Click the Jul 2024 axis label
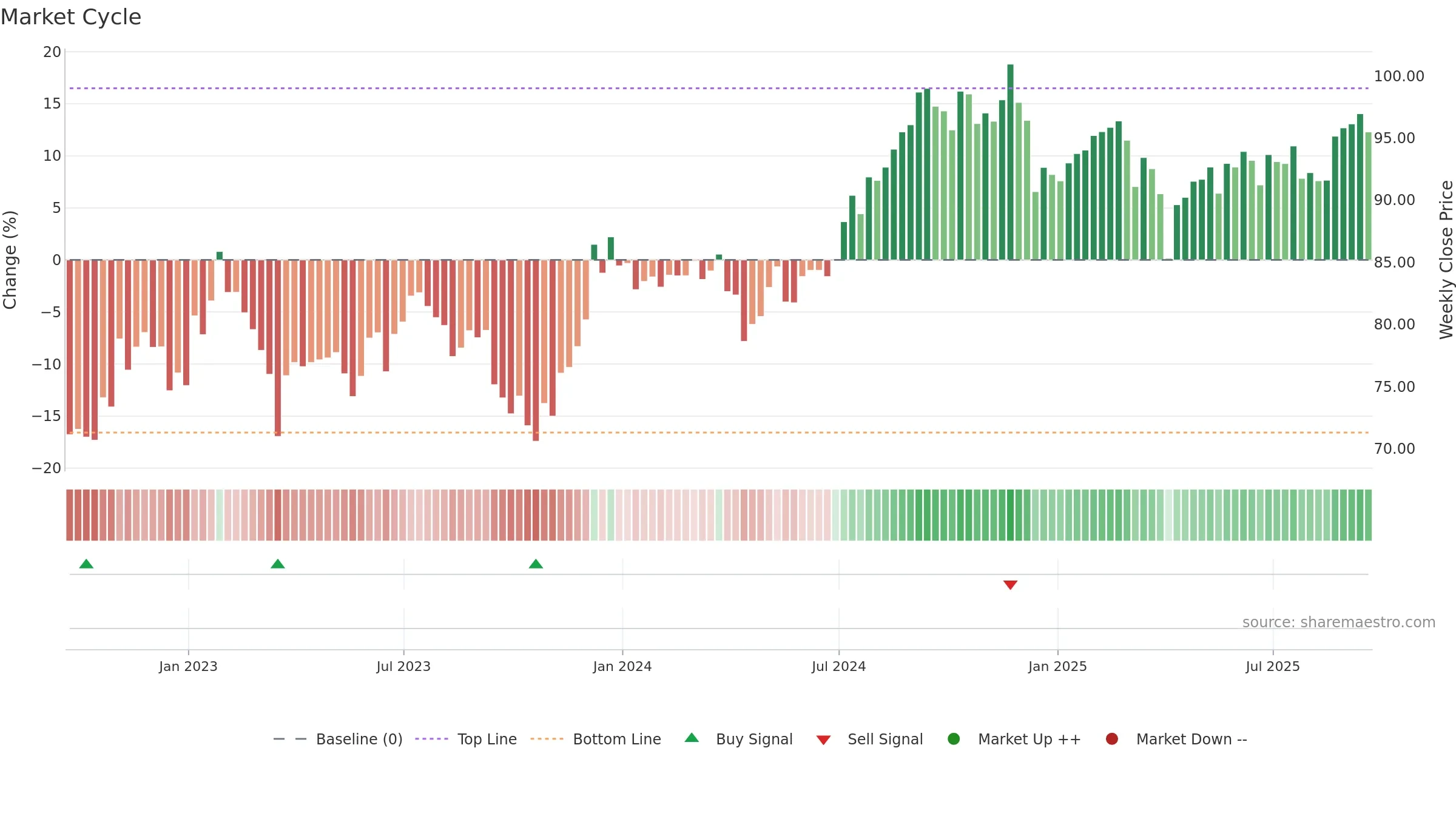The height and width of the screenshot is (819, 1456). click(839, 666)
